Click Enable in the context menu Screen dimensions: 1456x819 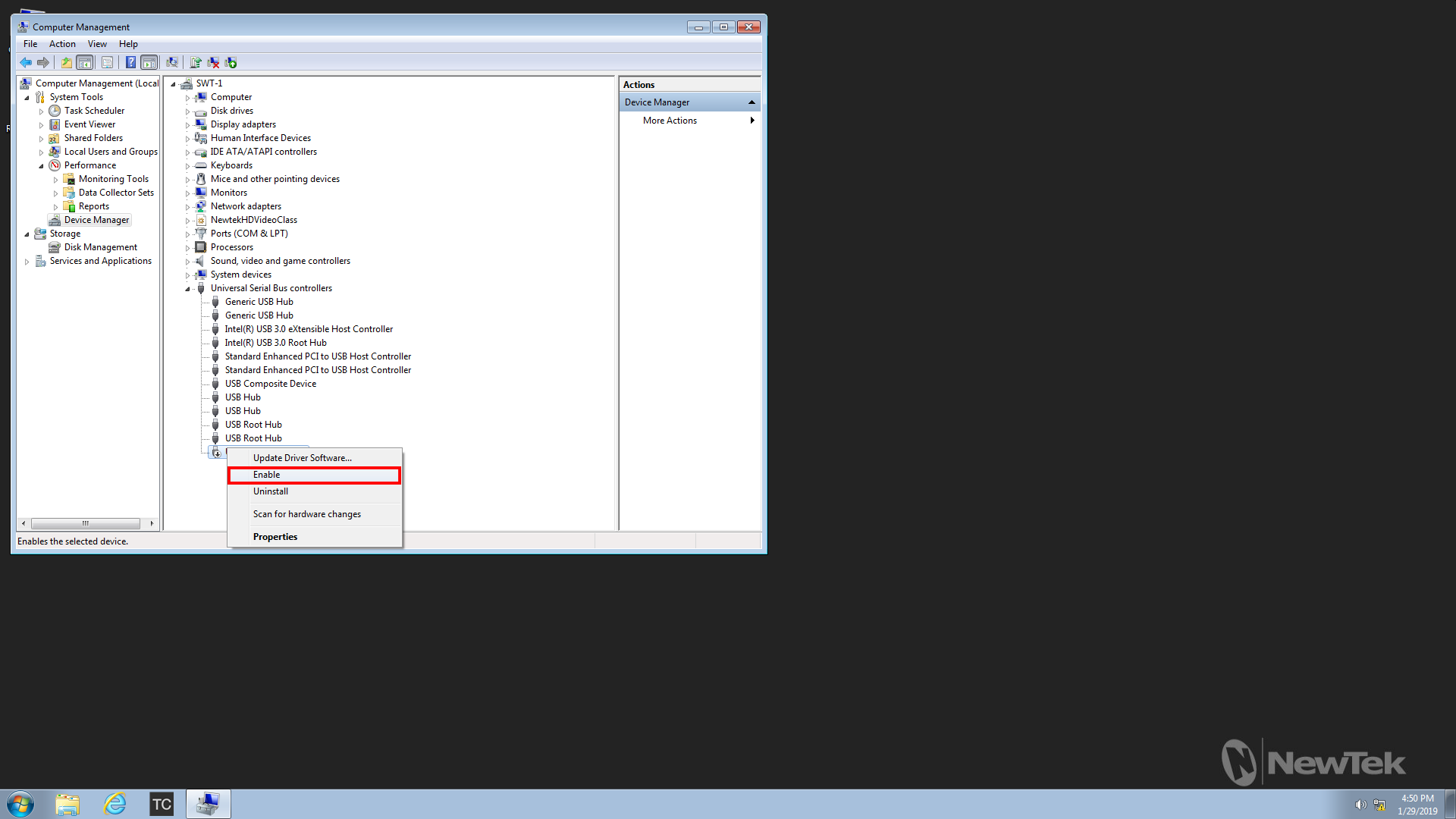pos(266,474)
